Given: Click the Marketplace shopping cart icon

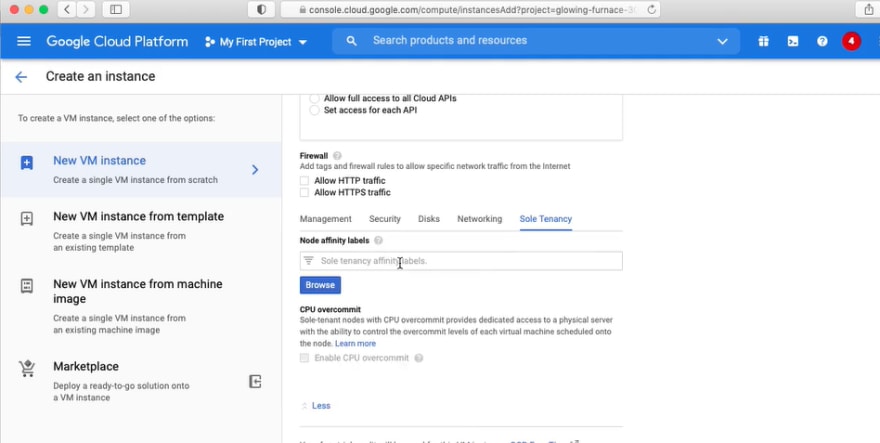Looking at the screenshot, I should pyautogui.click(x=27, y=368).
